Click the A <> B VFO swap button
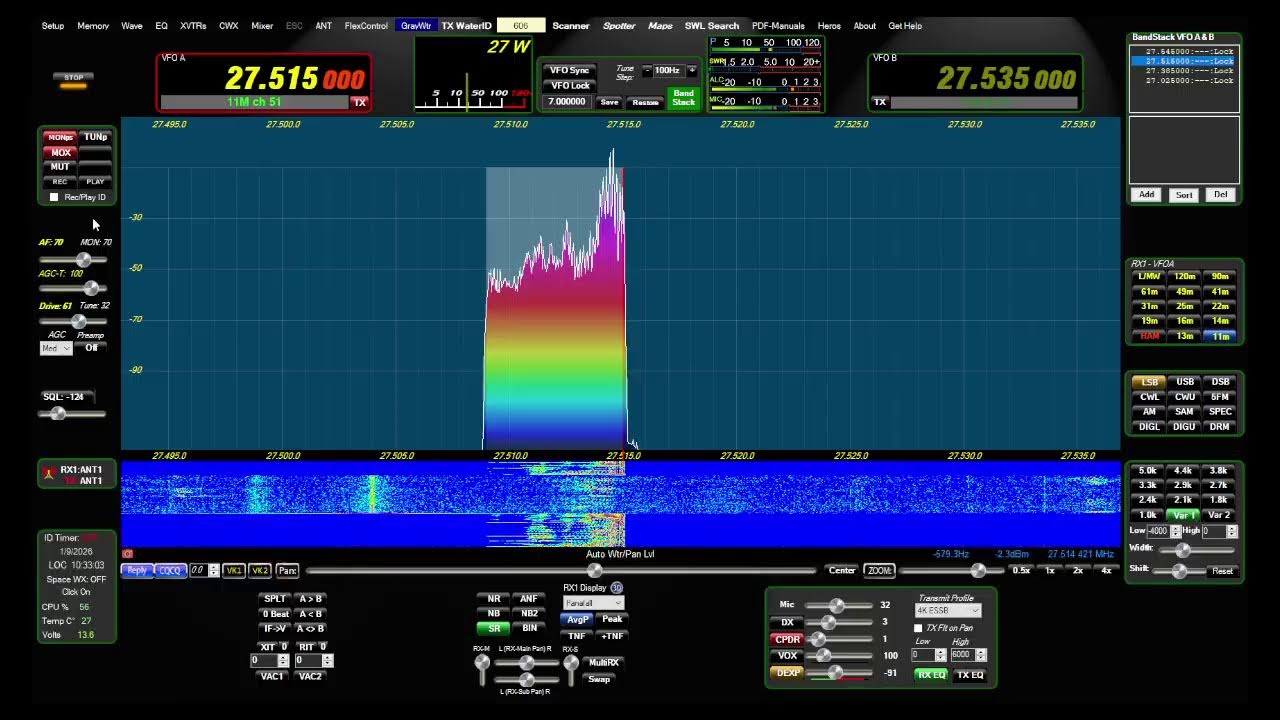Viewport: 1280px width, 720px height. 310,629
